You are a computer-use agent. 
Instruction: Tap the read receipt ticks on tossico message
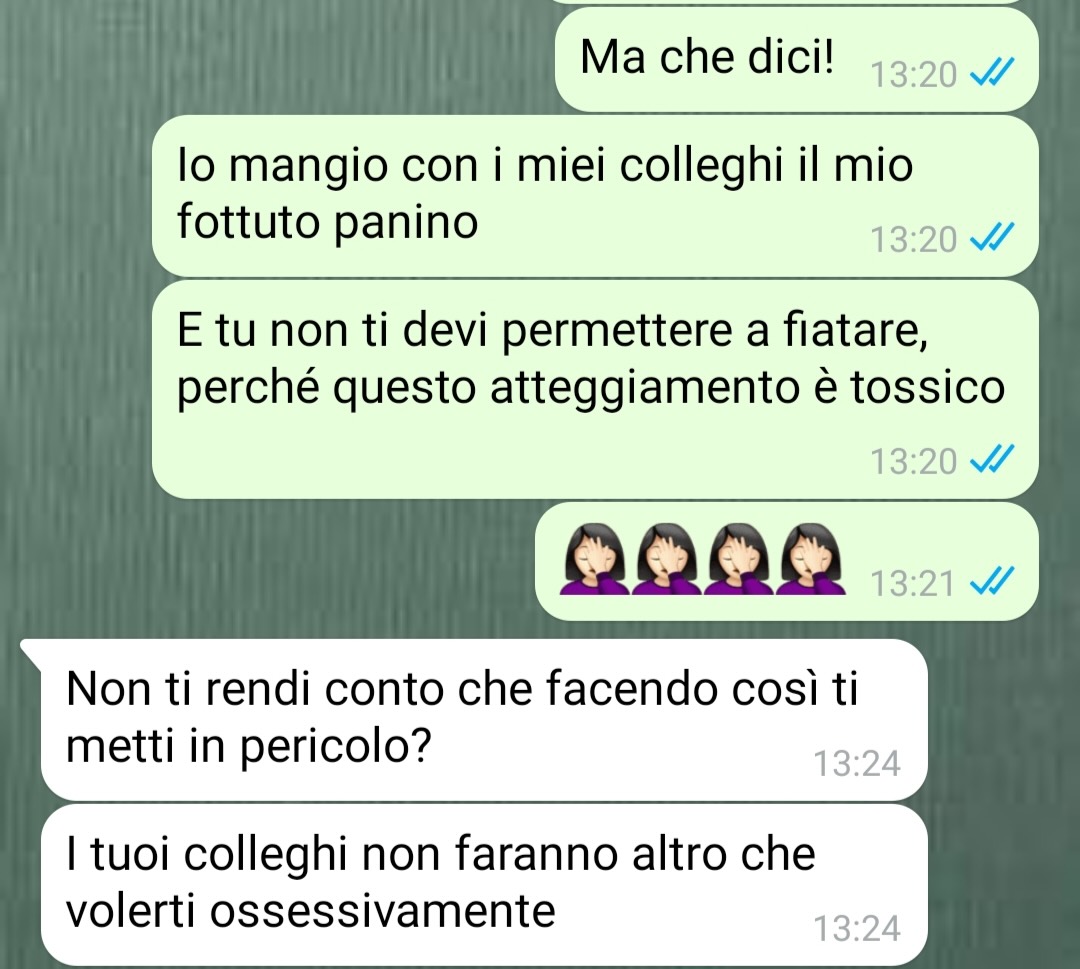click(992, 459)
